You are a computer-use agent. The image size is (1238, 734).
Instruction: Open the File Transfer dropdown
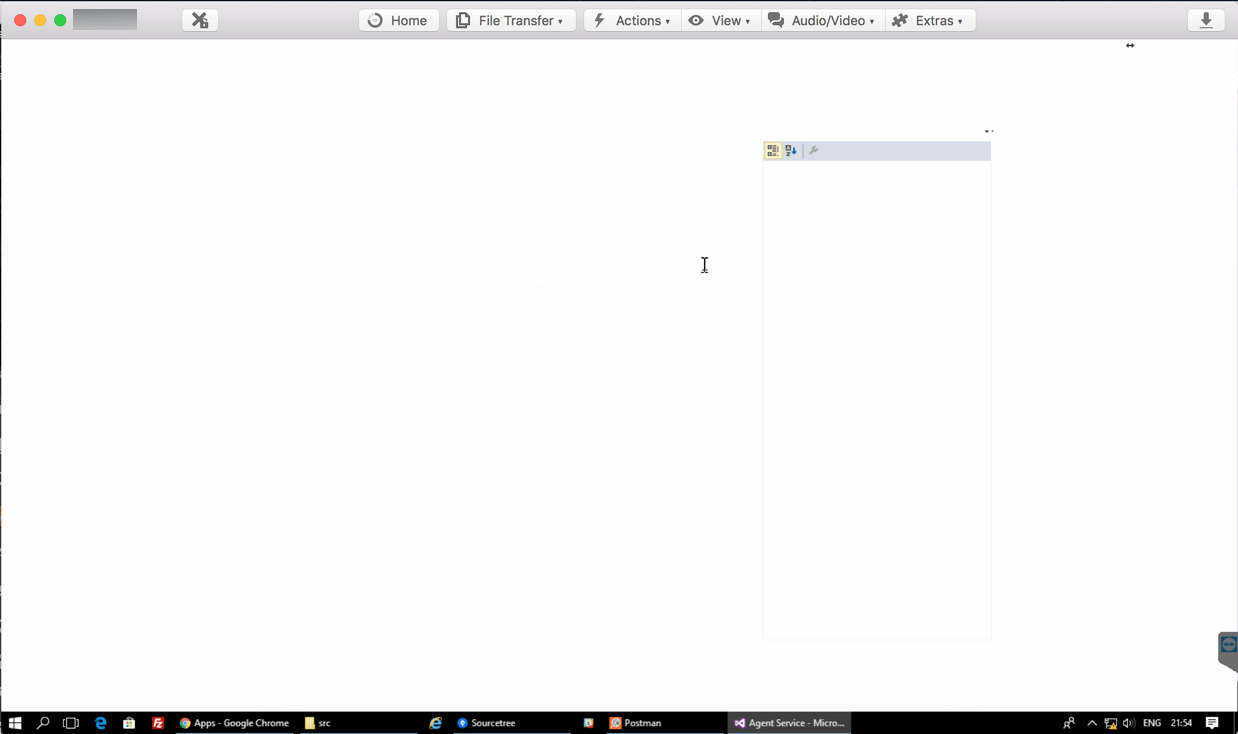tap(511, 20)
